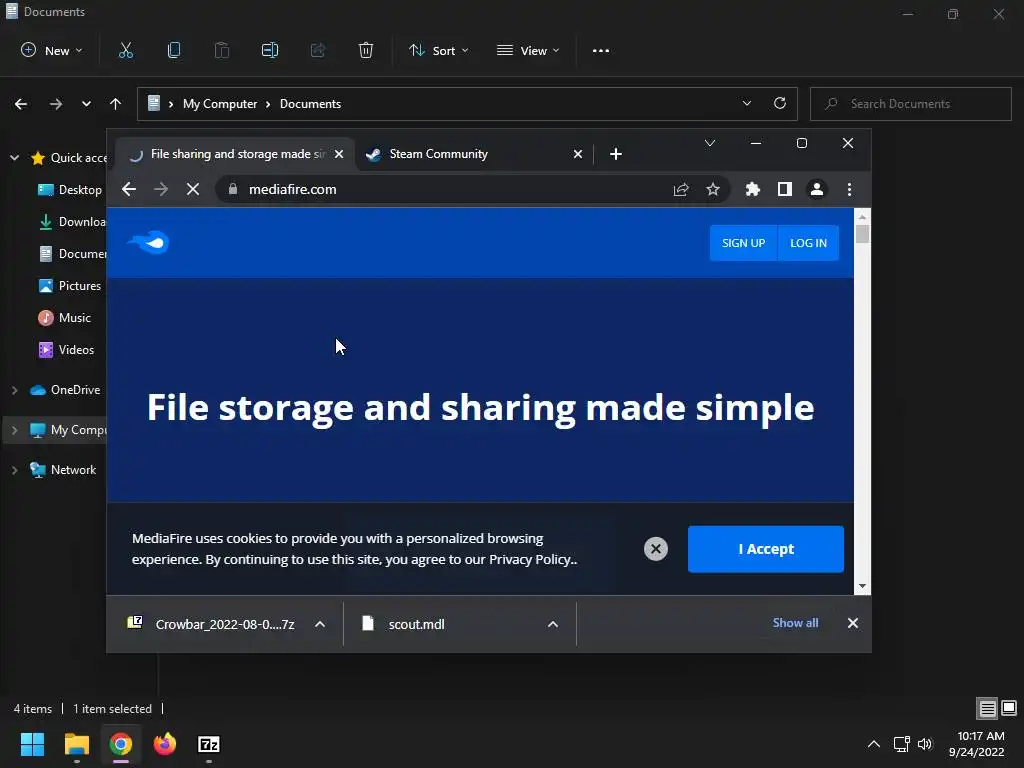
Task: Open the Sort dropdown in File Explorer
Action: (x=439, y=50)
